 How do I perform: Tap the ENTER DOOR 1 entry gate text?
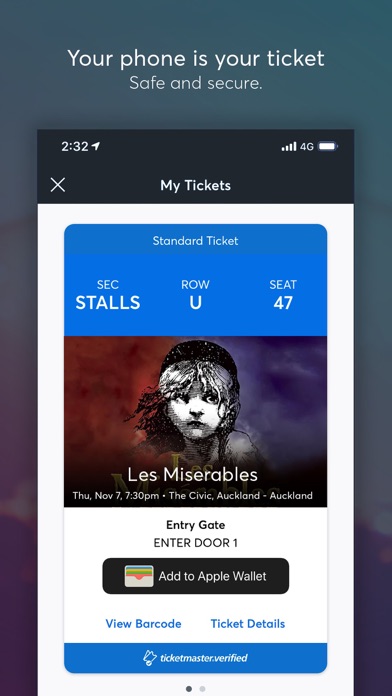[x=196, y=542]
